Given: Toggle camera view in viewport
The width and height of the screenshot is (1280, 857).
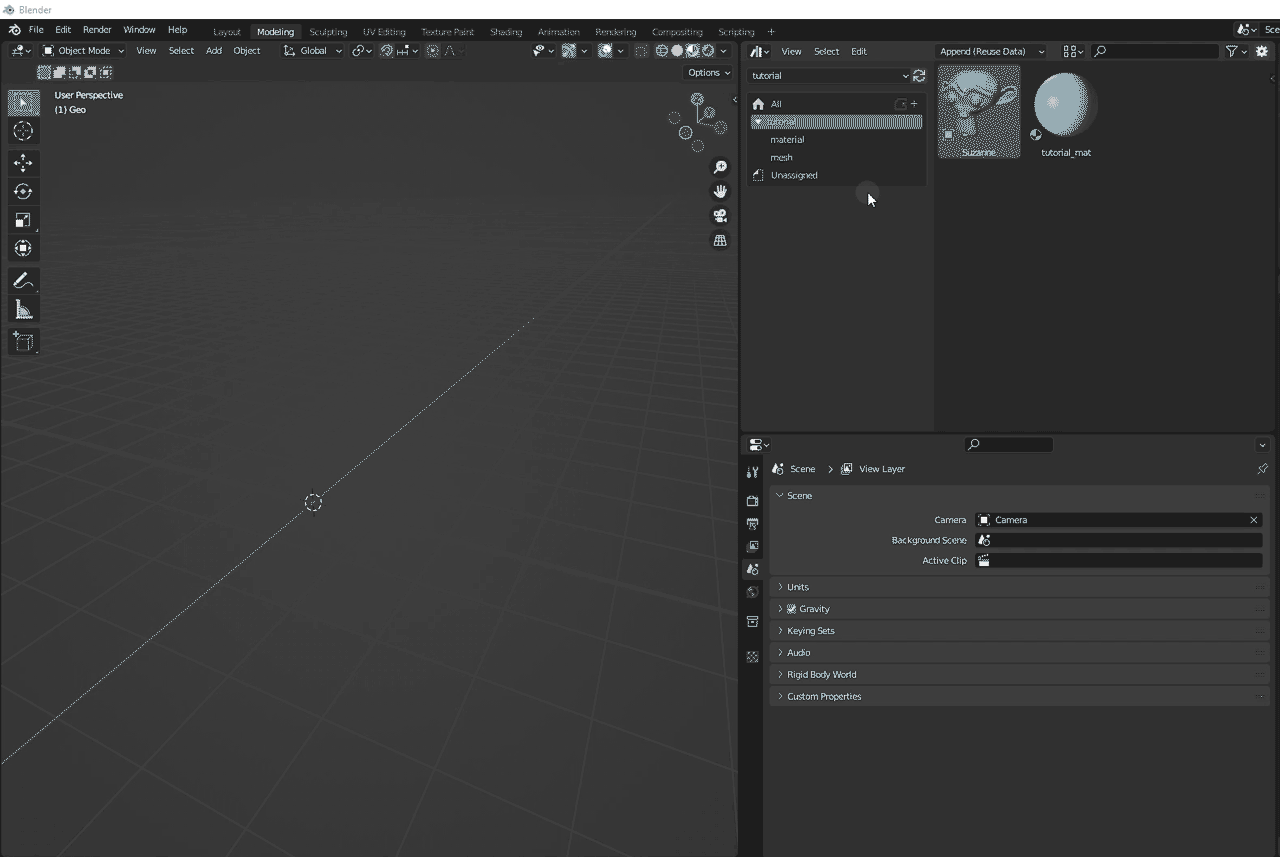Looking at the screenshot, I should click(x=720, y=216).
